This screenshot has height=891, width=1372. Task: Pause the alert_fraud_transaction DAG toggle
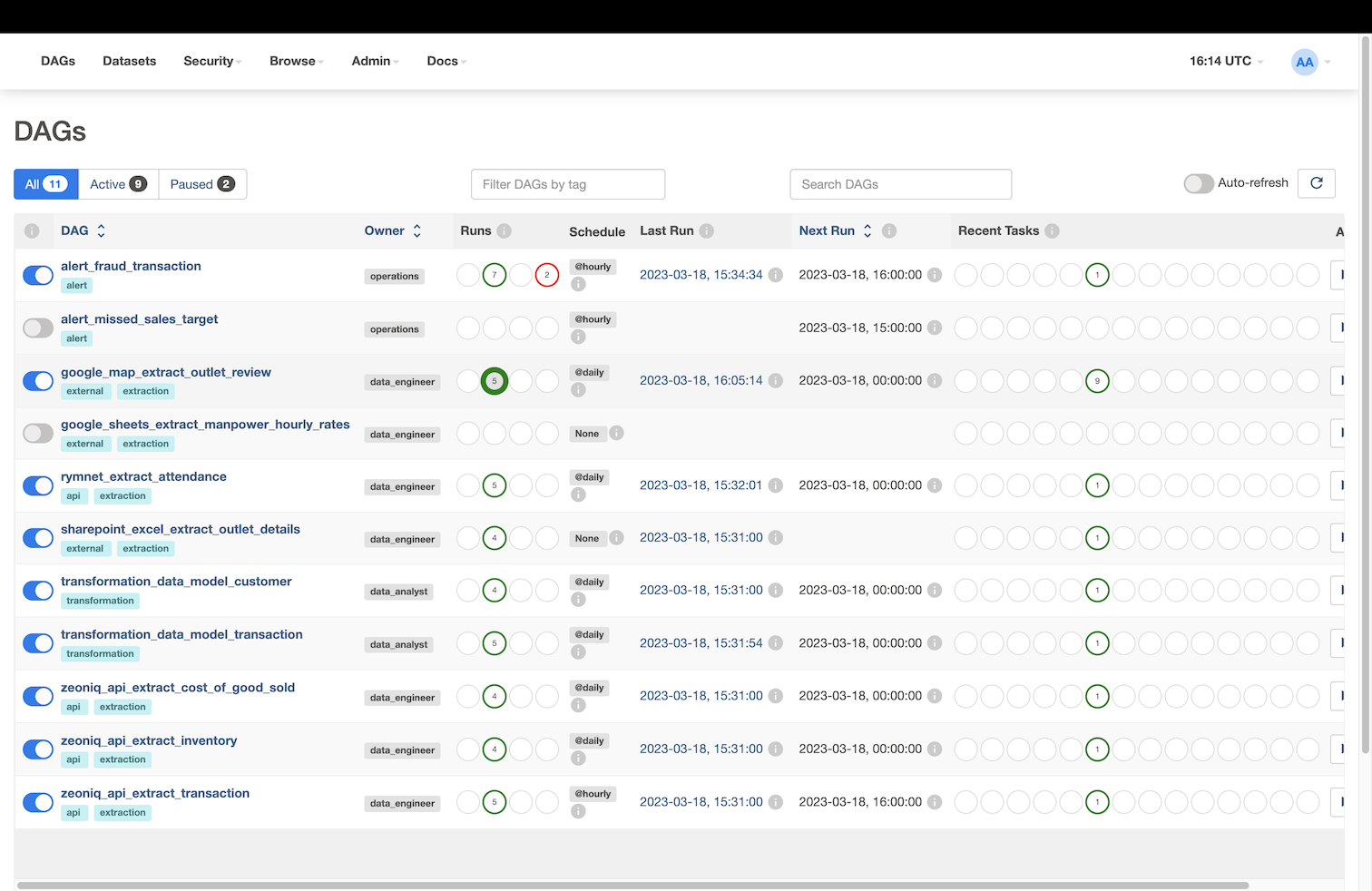coord(38,275)
